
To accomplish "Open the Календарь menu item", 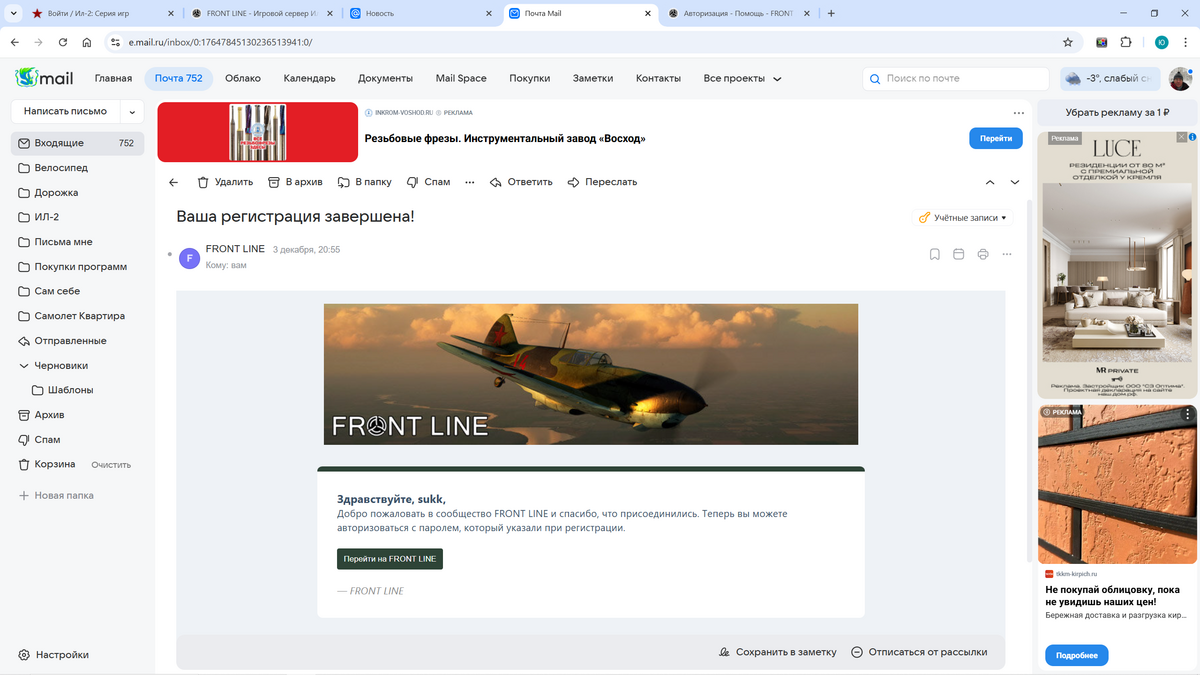I will coord(309,78).
